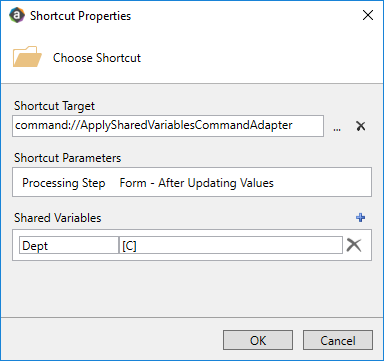Click the folder icon beside Choose Shortcut
The height and width of the screenshot is (361, 384).
coord(27,57)
